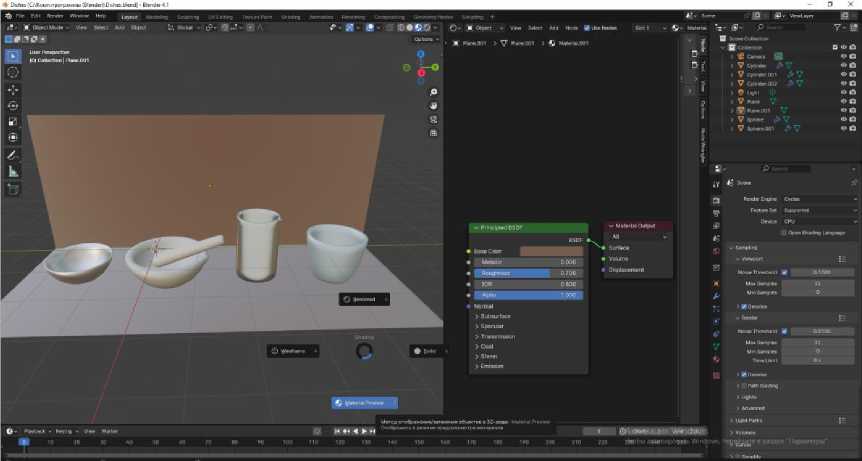The width and height of the screenshot is (862, 461).
Task: Choose Wireframe in the shading pie menu
Action: click(293, 351)
